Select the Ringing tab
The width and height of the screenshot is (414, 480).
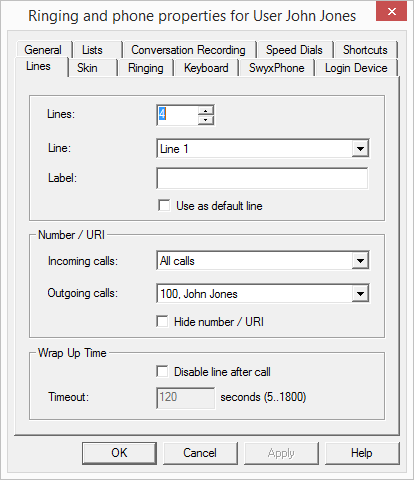pyautogui.click(x=146, y=68)
